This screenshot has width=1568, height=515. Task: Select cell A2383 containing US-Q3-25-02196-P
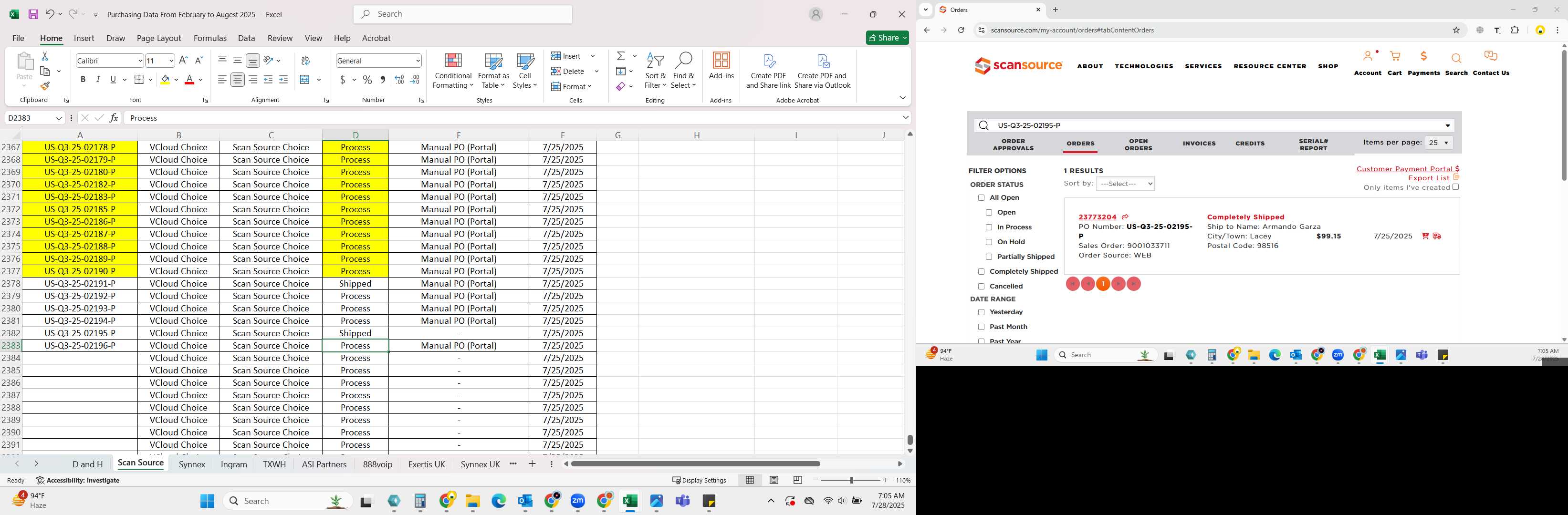(x=80, y=345)
